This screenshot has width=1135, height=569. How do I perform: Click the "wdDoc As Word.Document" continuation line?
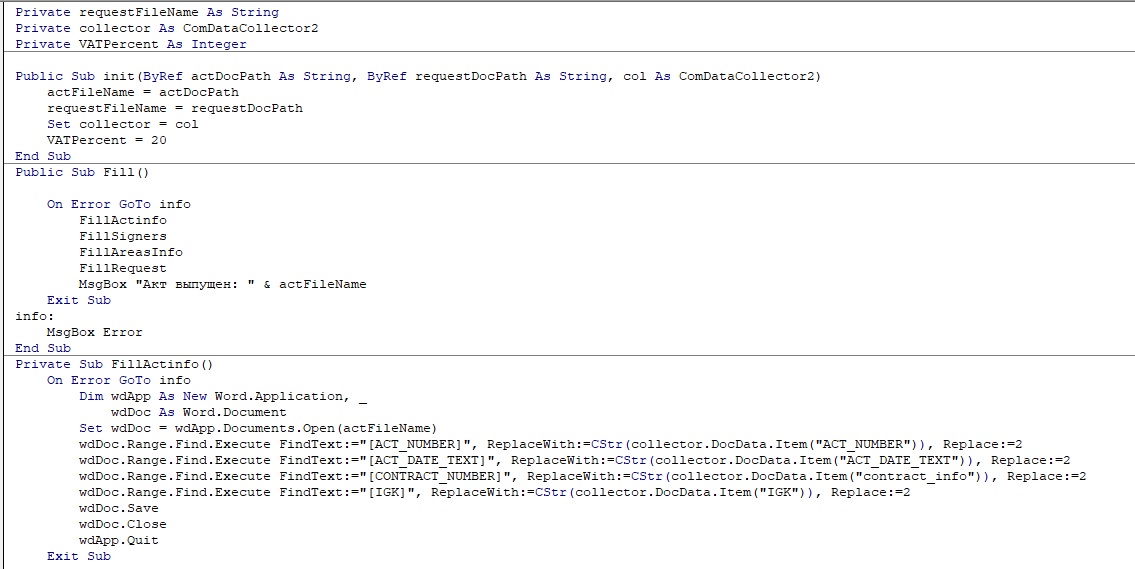pos(199,412)
